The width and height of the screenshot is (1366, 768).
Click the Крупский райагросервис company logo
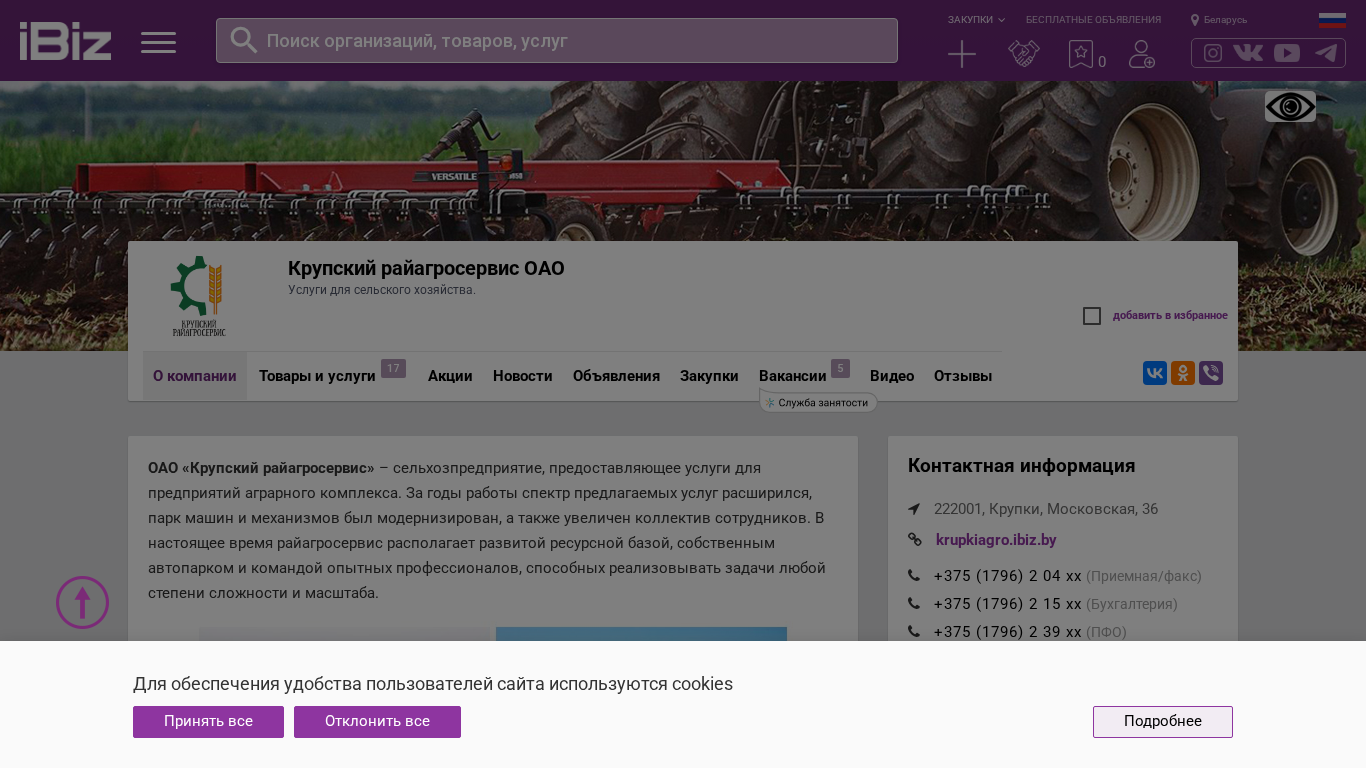click(199, 296)
